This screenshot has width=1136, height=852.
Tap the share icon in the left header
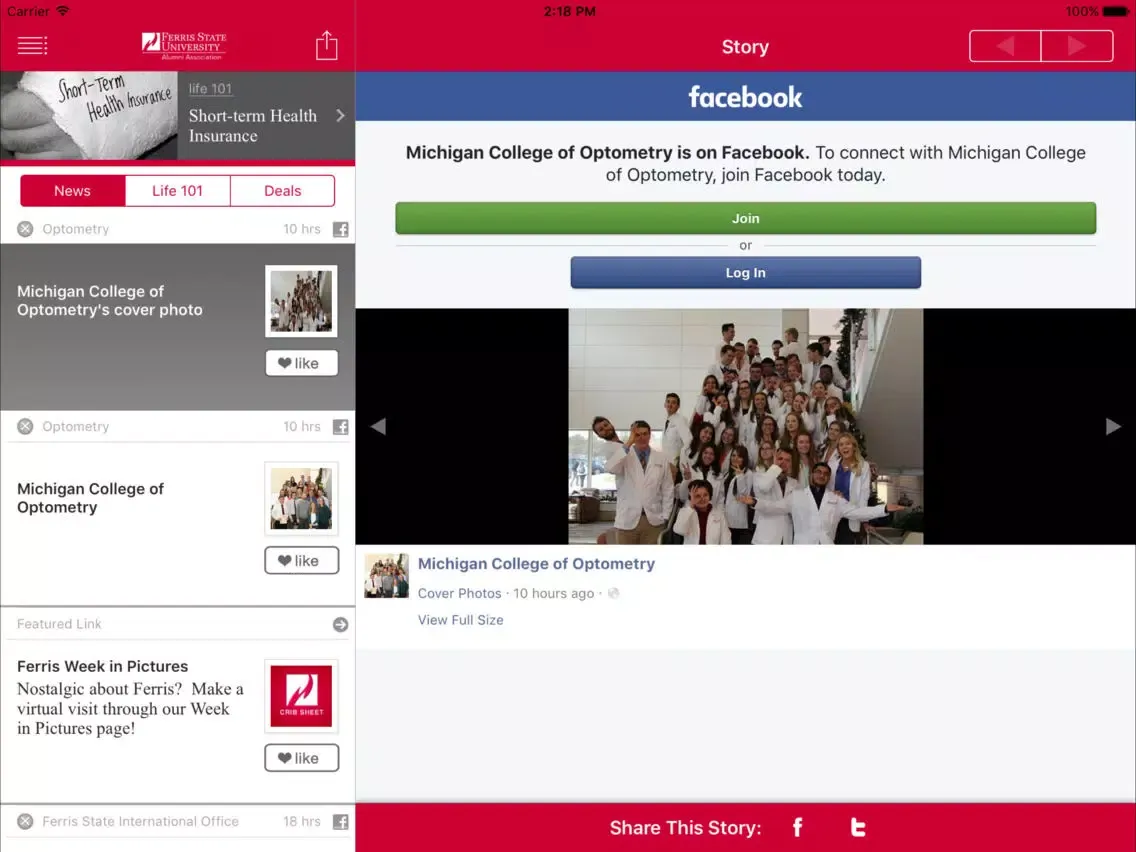coord(327,45)
